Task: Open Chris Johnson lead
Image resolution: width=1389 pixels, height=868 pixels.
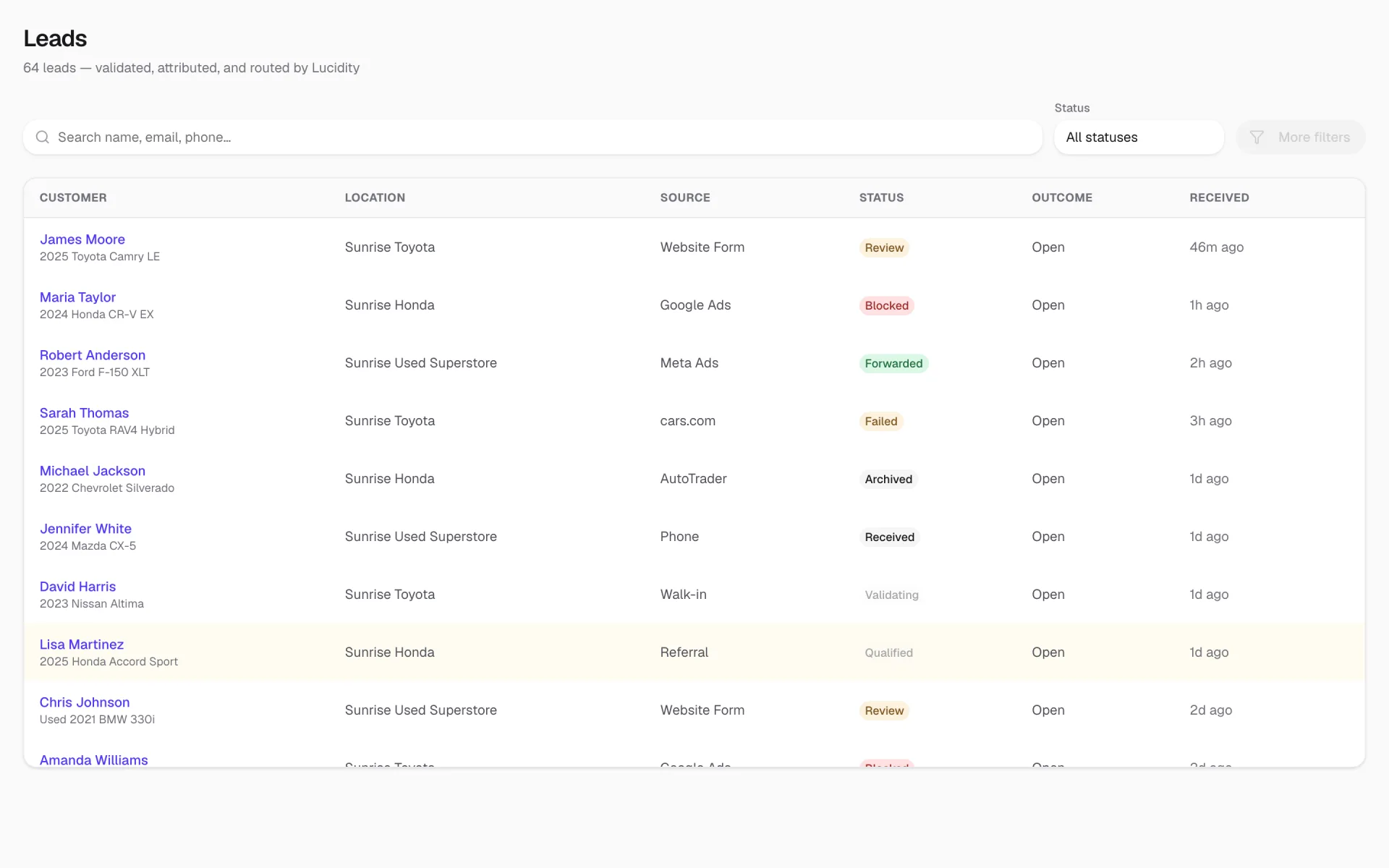Action: click(x=85, y=702)
